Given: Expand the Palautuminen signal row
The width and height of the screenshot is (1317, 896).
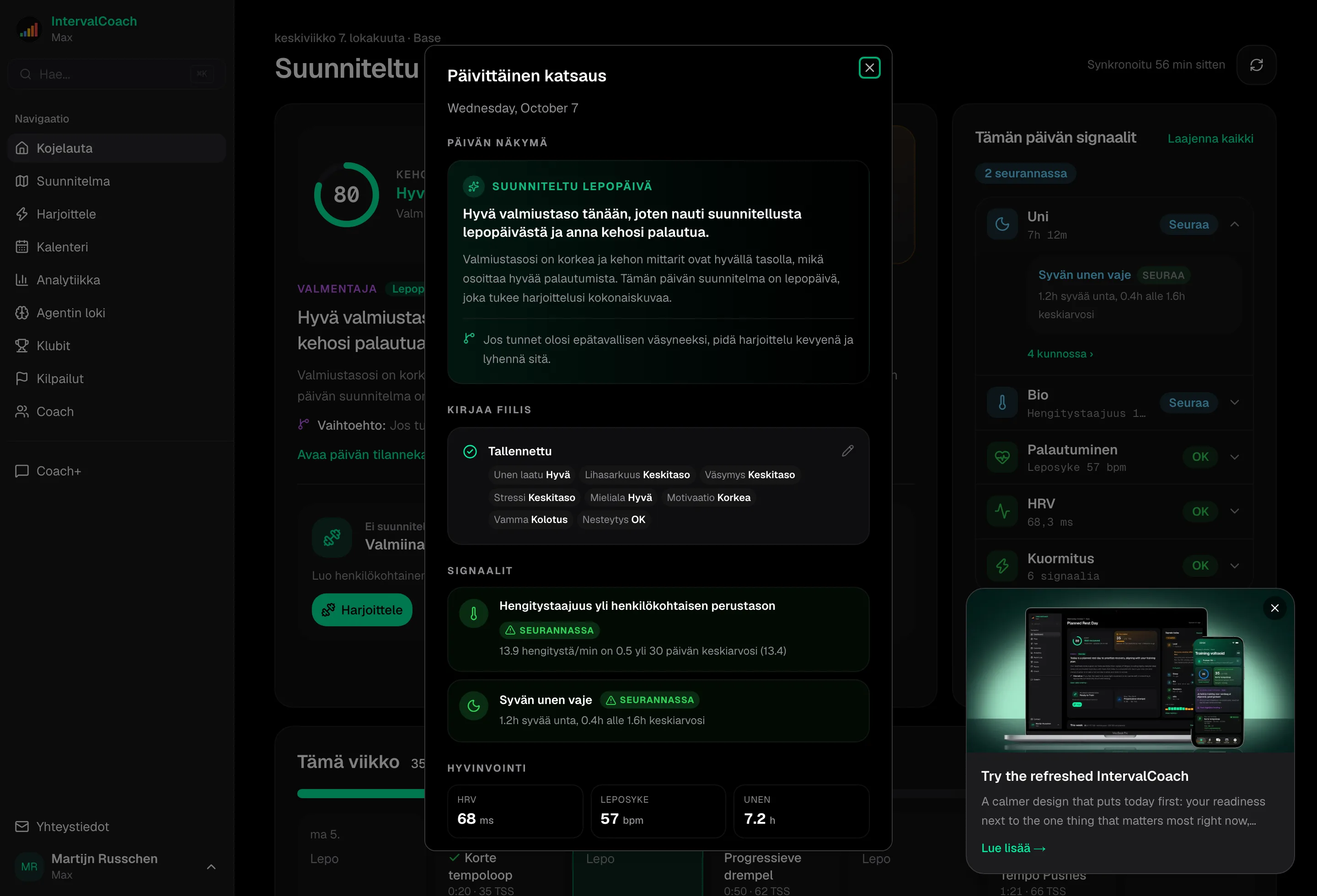Looking at the screenshot, I should (1234, 457).
